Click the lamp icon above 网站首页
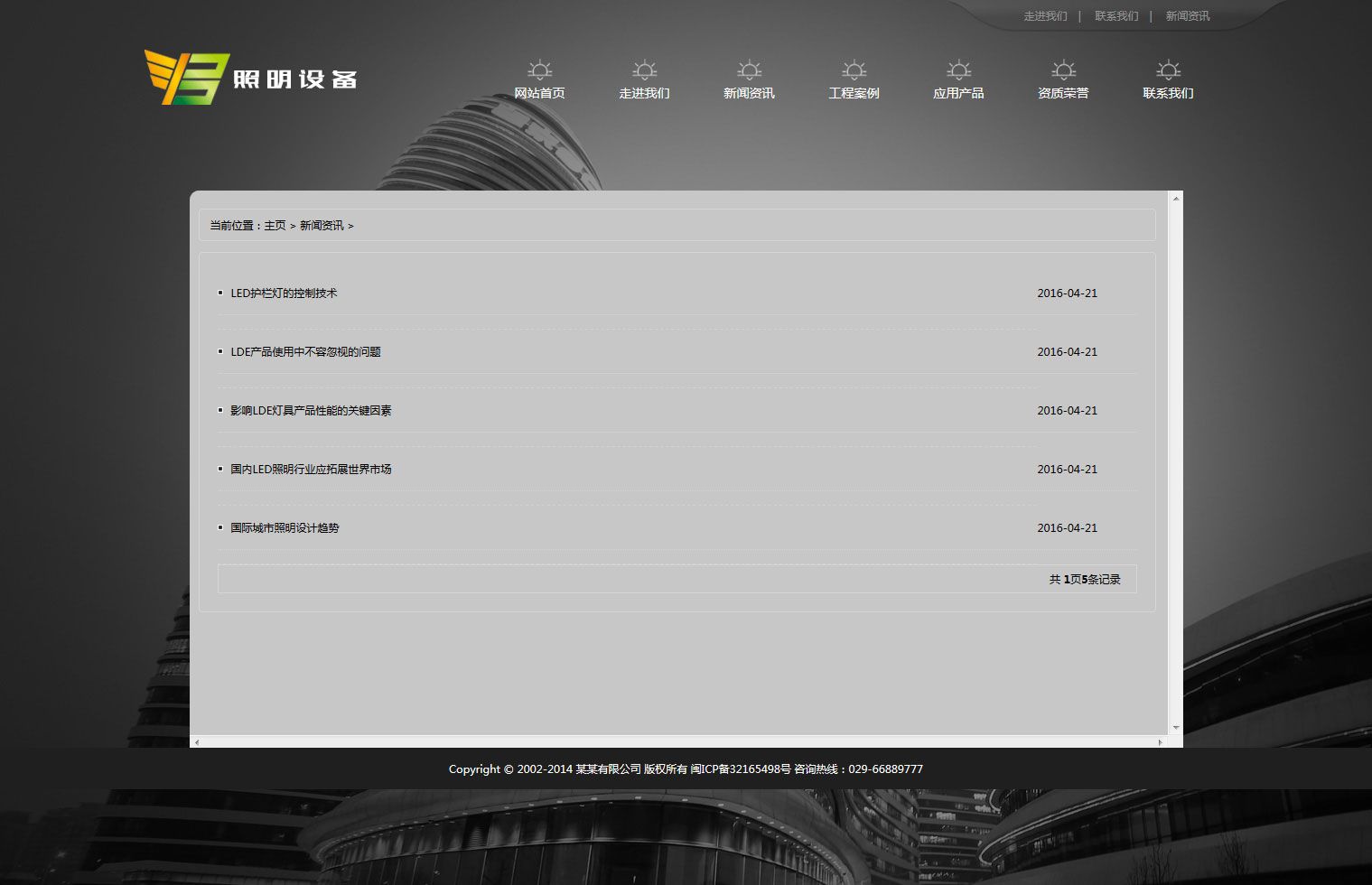The width and height of the screenshot is (1372, 885). 539,70
